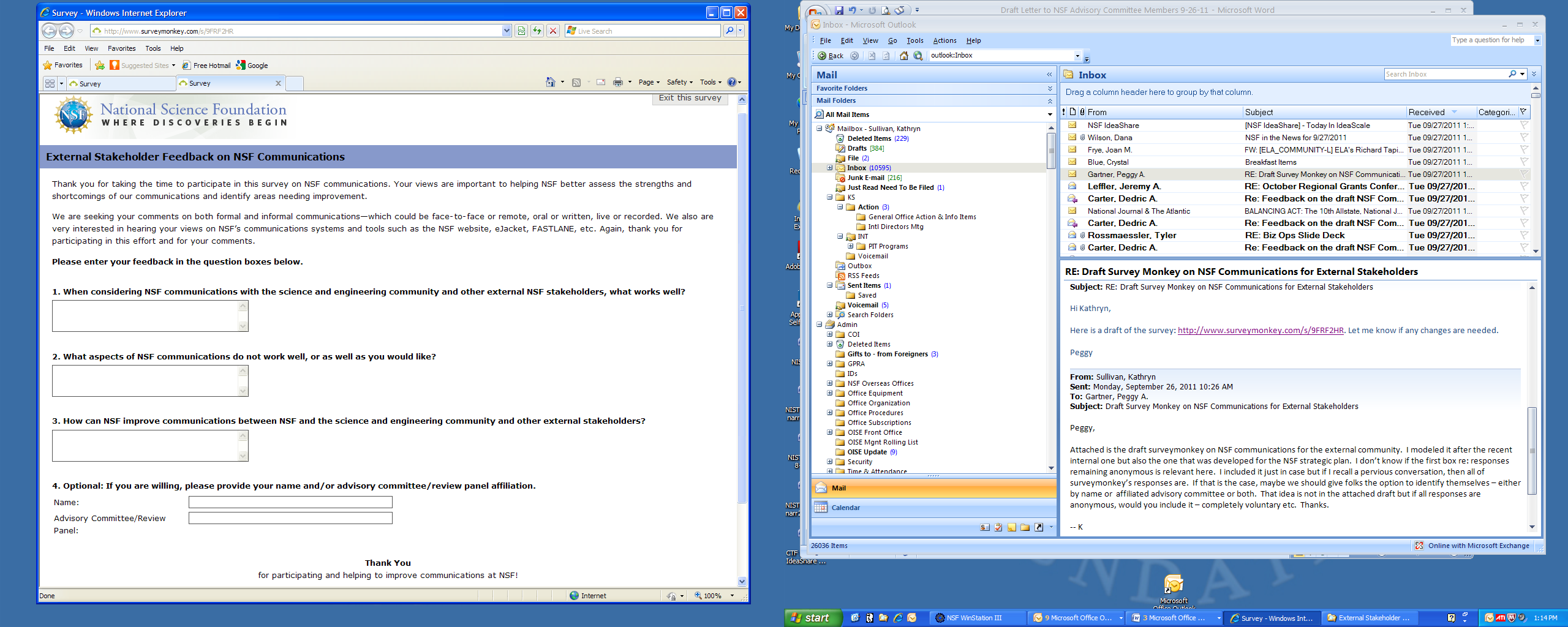
Task: Open Internet Explorer's blue Help icon
Action: (x=731, y=82)
